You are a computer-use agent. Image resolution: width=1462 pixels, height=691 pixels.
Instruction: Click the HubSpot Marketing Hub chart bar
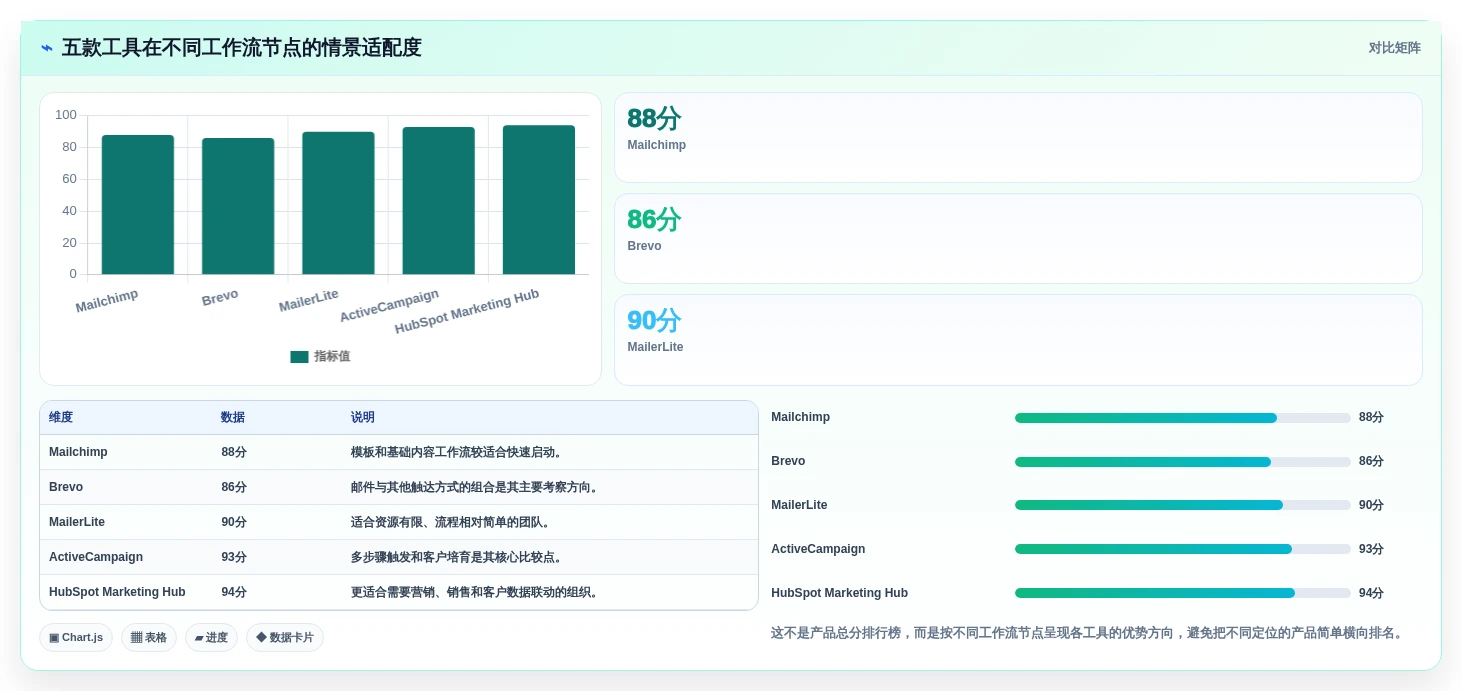(x=539, y=200)
